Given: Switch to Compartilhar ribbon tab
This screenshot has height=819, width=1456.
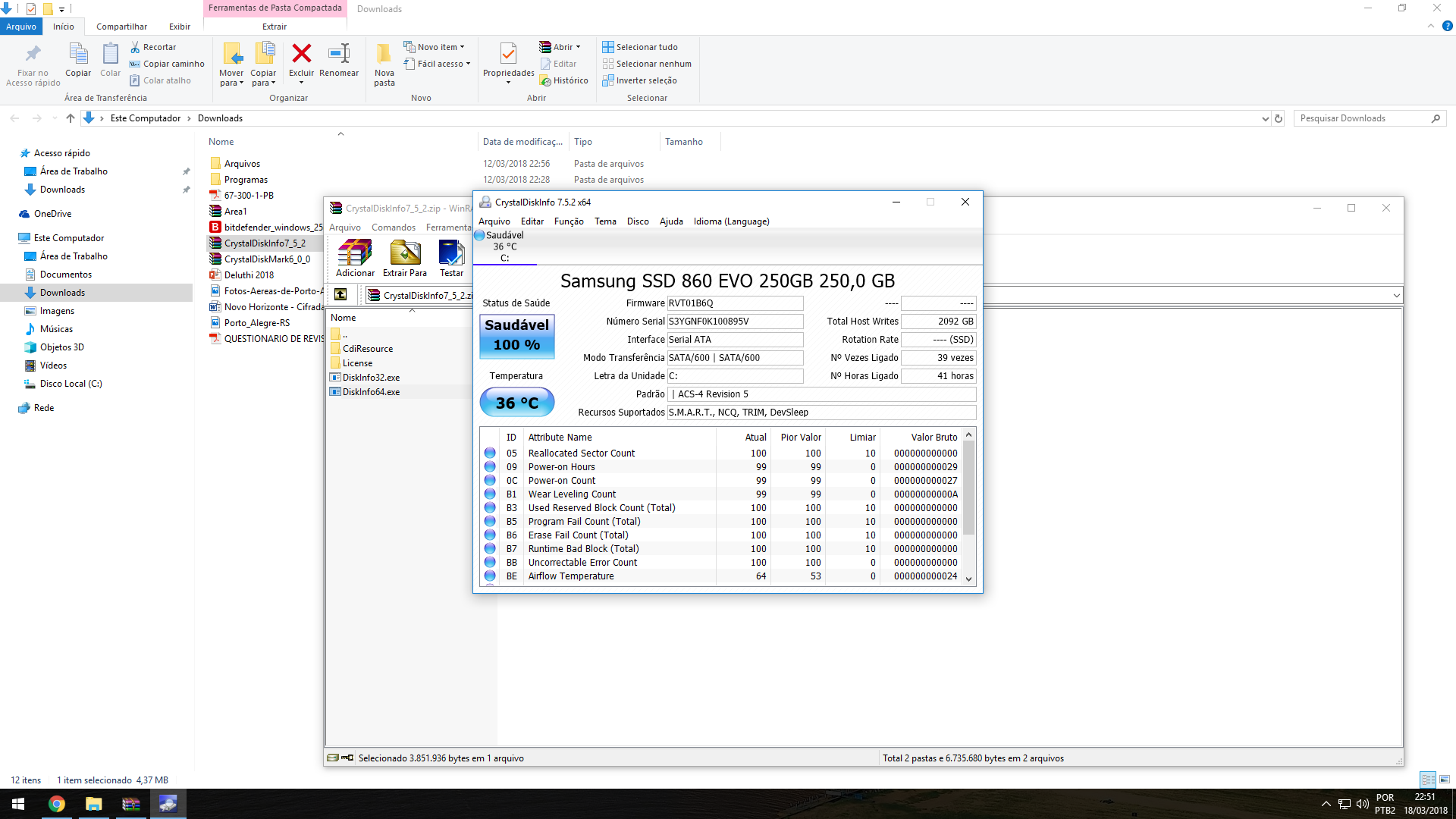Looking at the screenshot, I should click(x=121, y=27).
